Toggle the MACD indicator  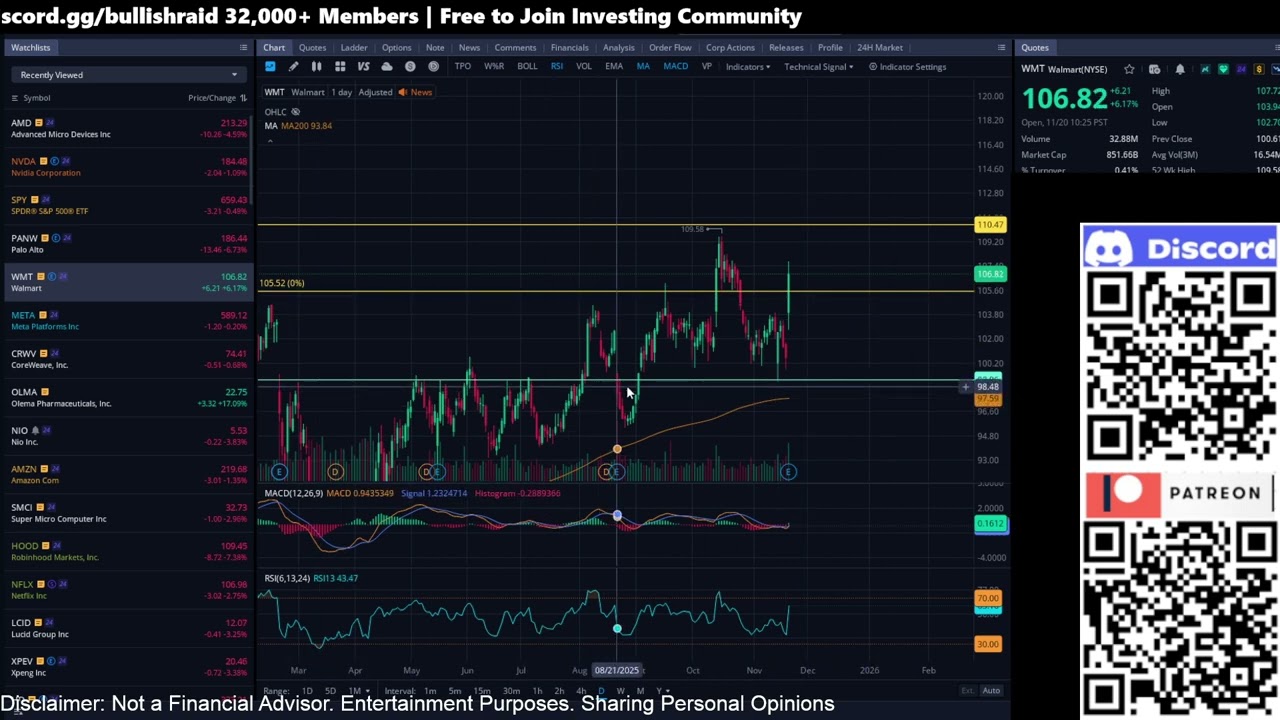pyautogui.click(x=675, y=67)
